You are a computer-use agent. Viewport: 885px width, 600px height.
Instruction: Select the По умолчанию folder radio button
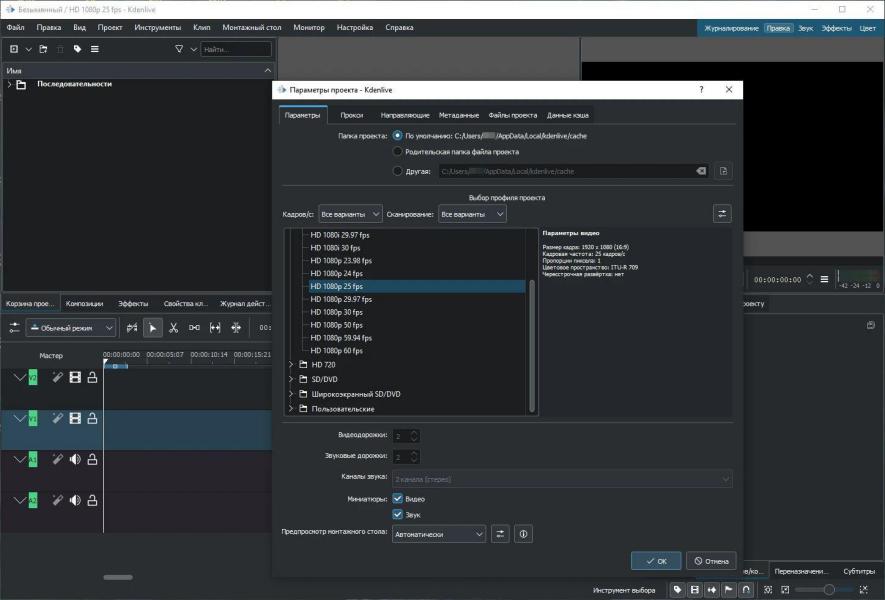click(x=397, y=135)
